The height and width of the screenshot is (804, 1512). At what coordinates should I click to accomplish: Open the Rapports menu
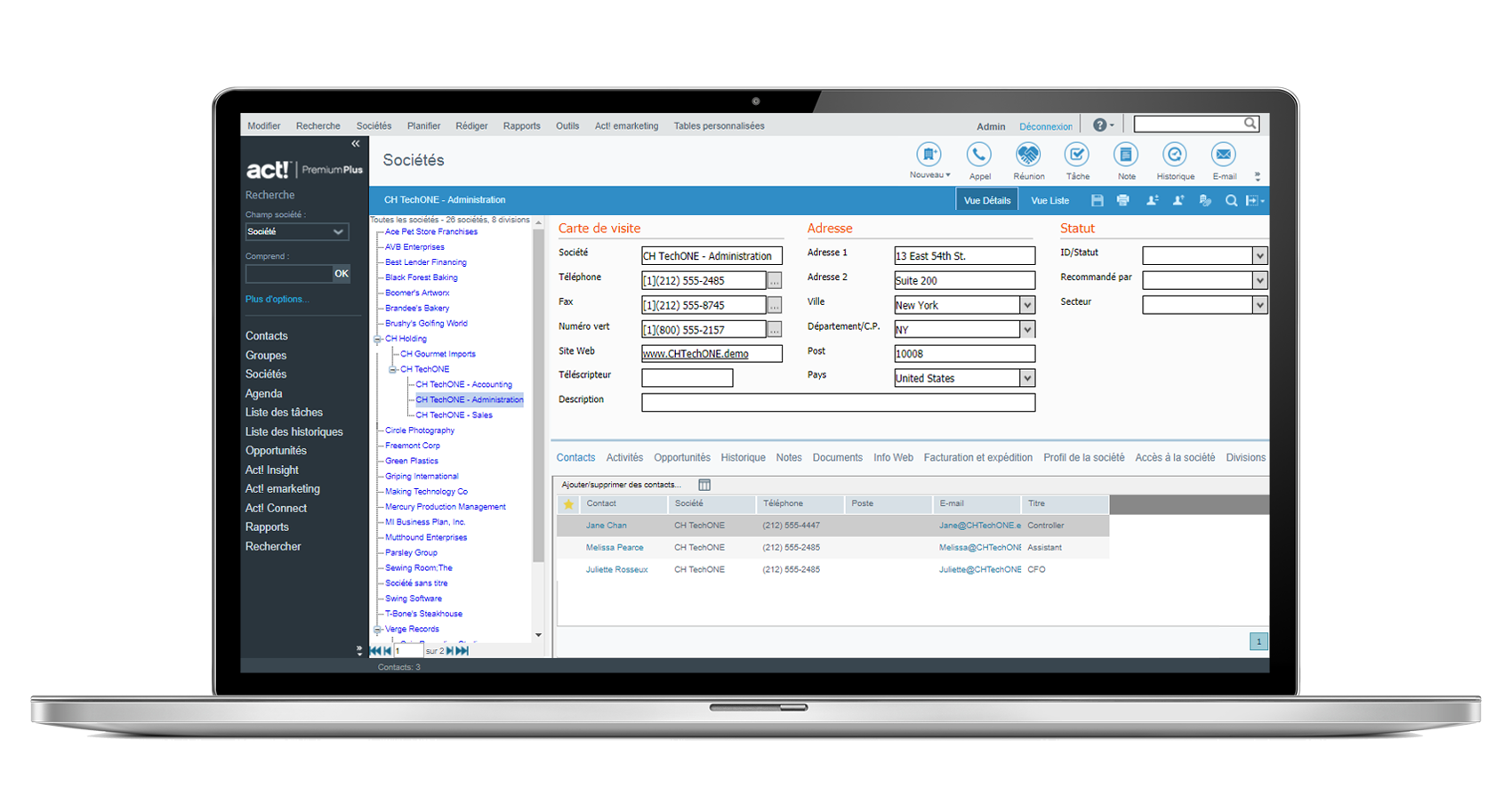tap(521, 126)
